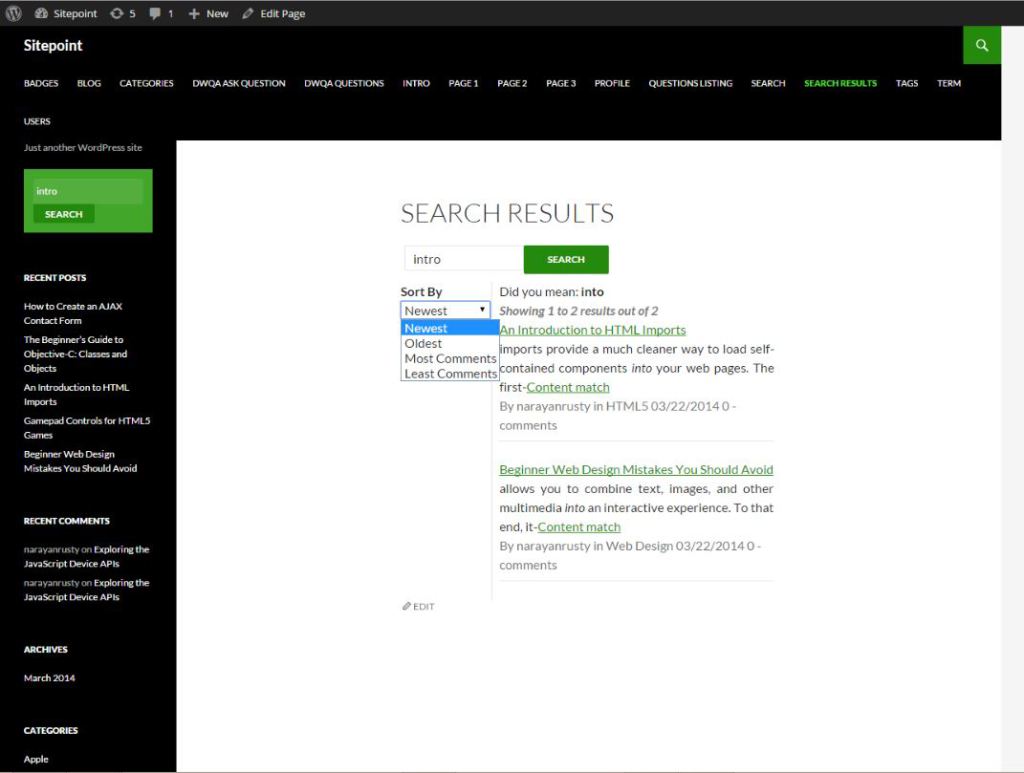This screenshot has width=1024, height=773.
Task: Choose Most Comments sort option
Action: (x=450, y=358)
